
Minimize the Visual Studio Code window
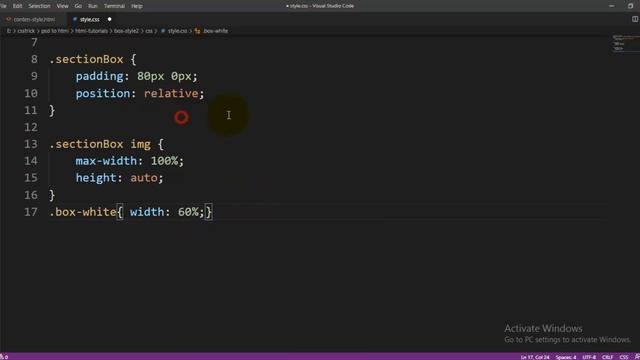click(x=611, y=6)
